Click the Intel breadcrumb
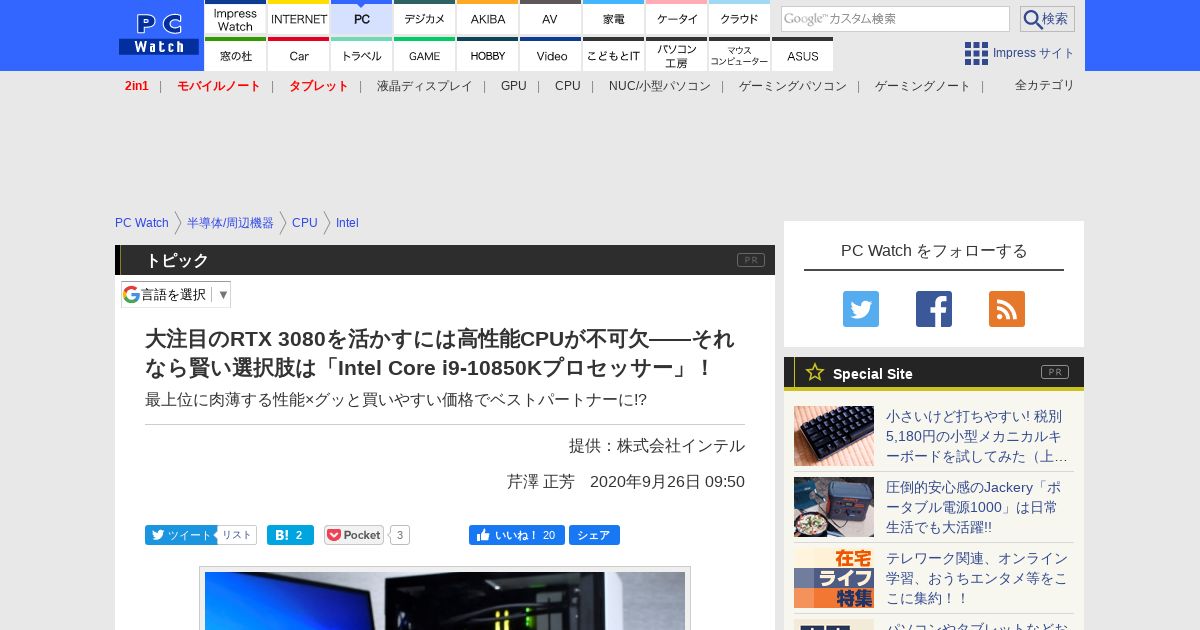This screenshot has width=1200, height=630. pos(347,223)
